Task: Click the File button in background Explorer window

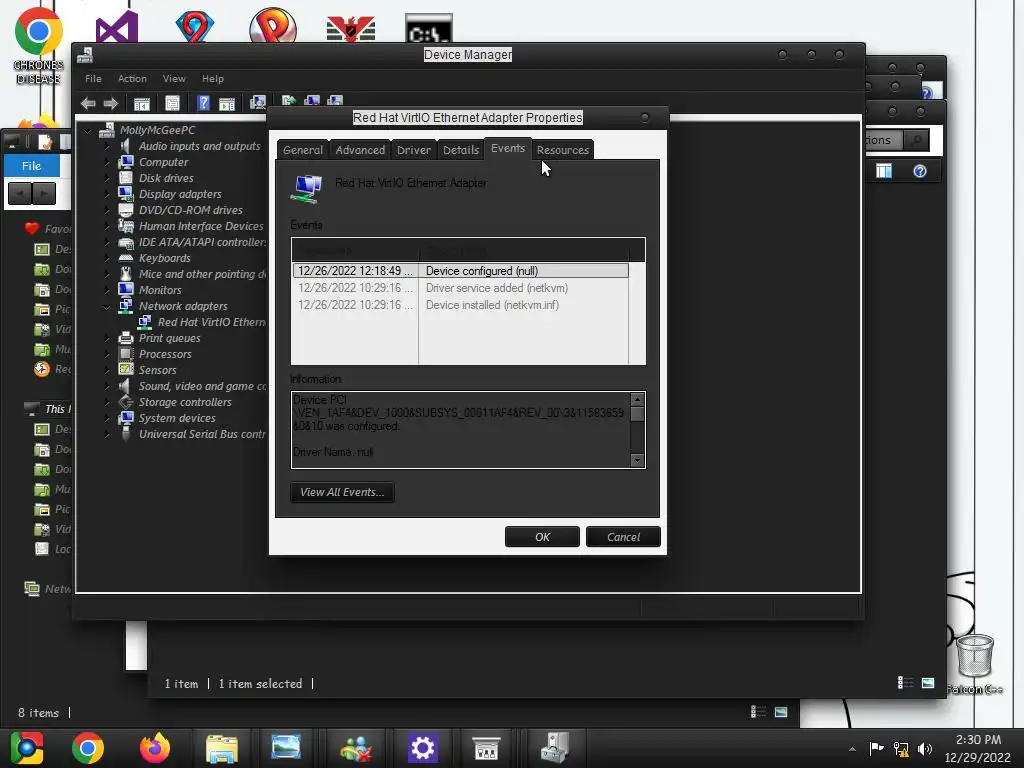Action: click(x=31, y=166)
